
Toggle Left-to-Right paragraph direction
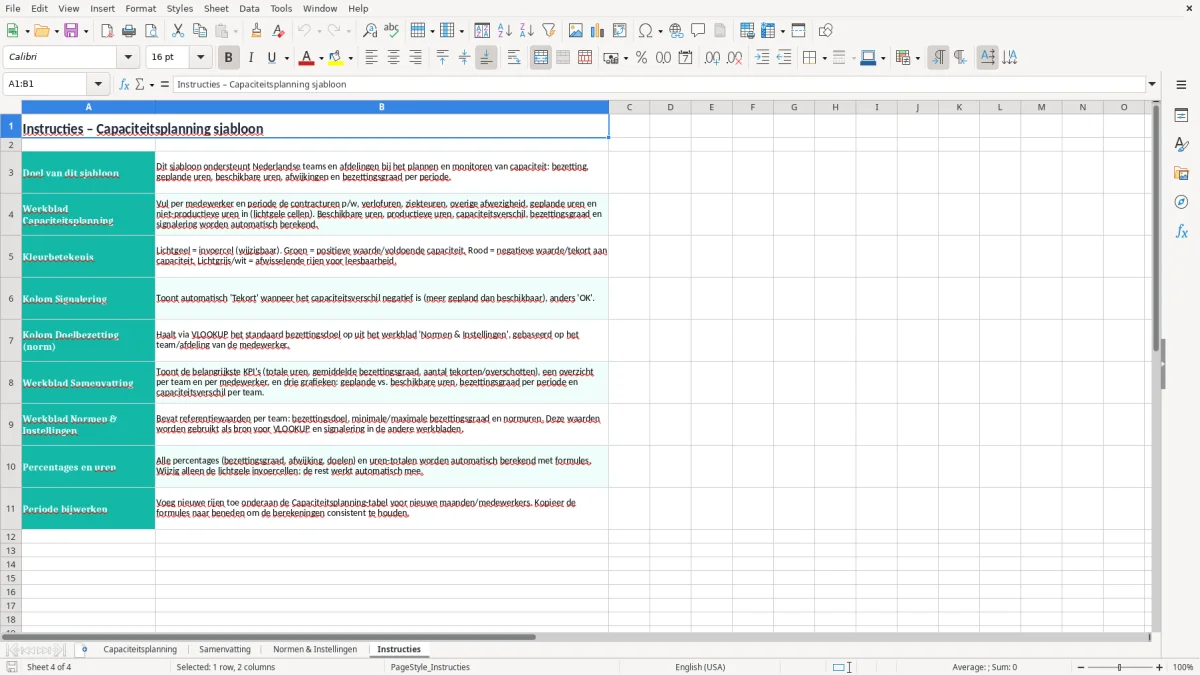(938, 58)
